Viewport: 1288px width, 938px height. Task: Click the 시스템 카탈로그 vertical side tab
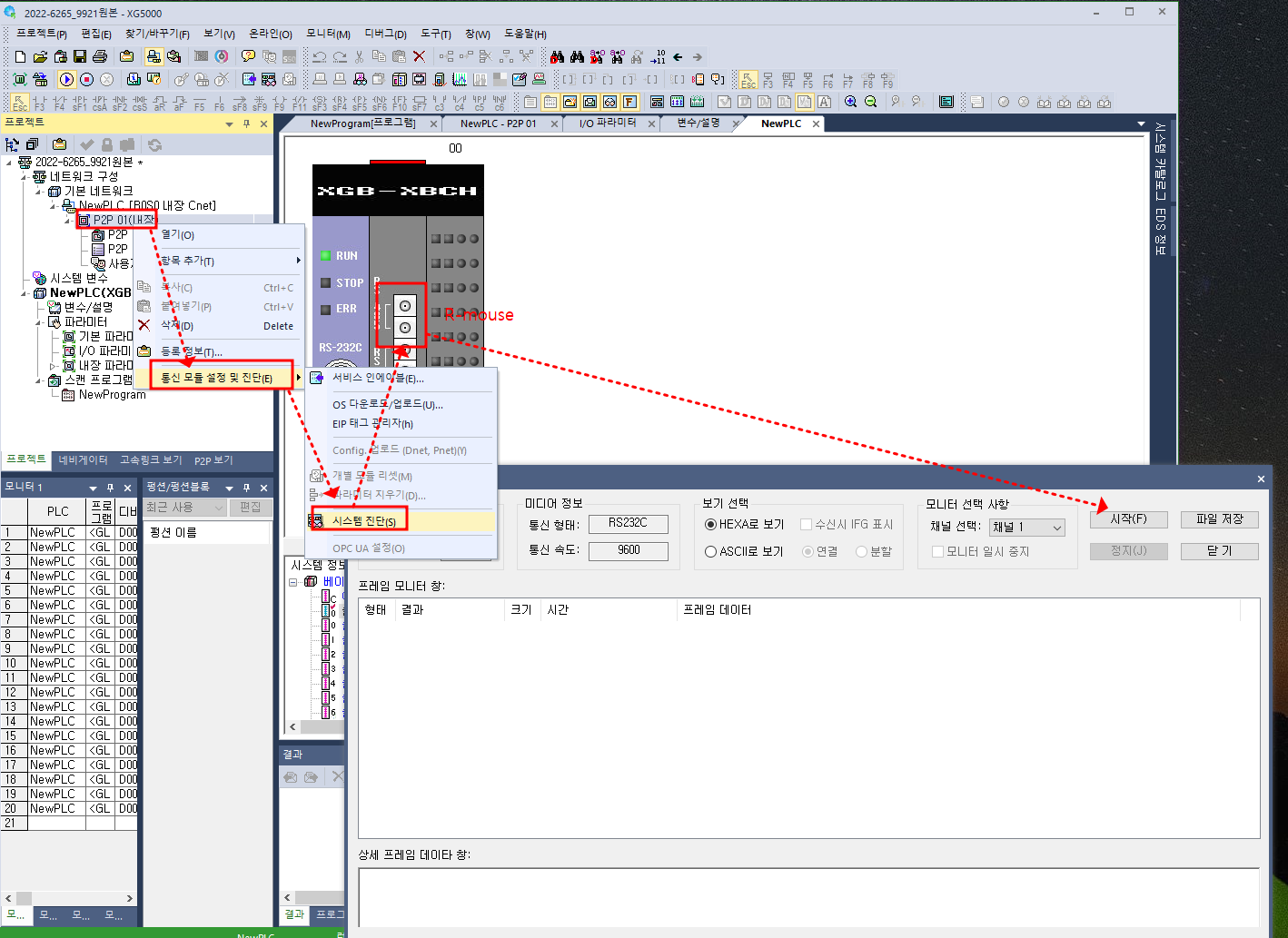pyautogui.click(x=1161, y=160)
